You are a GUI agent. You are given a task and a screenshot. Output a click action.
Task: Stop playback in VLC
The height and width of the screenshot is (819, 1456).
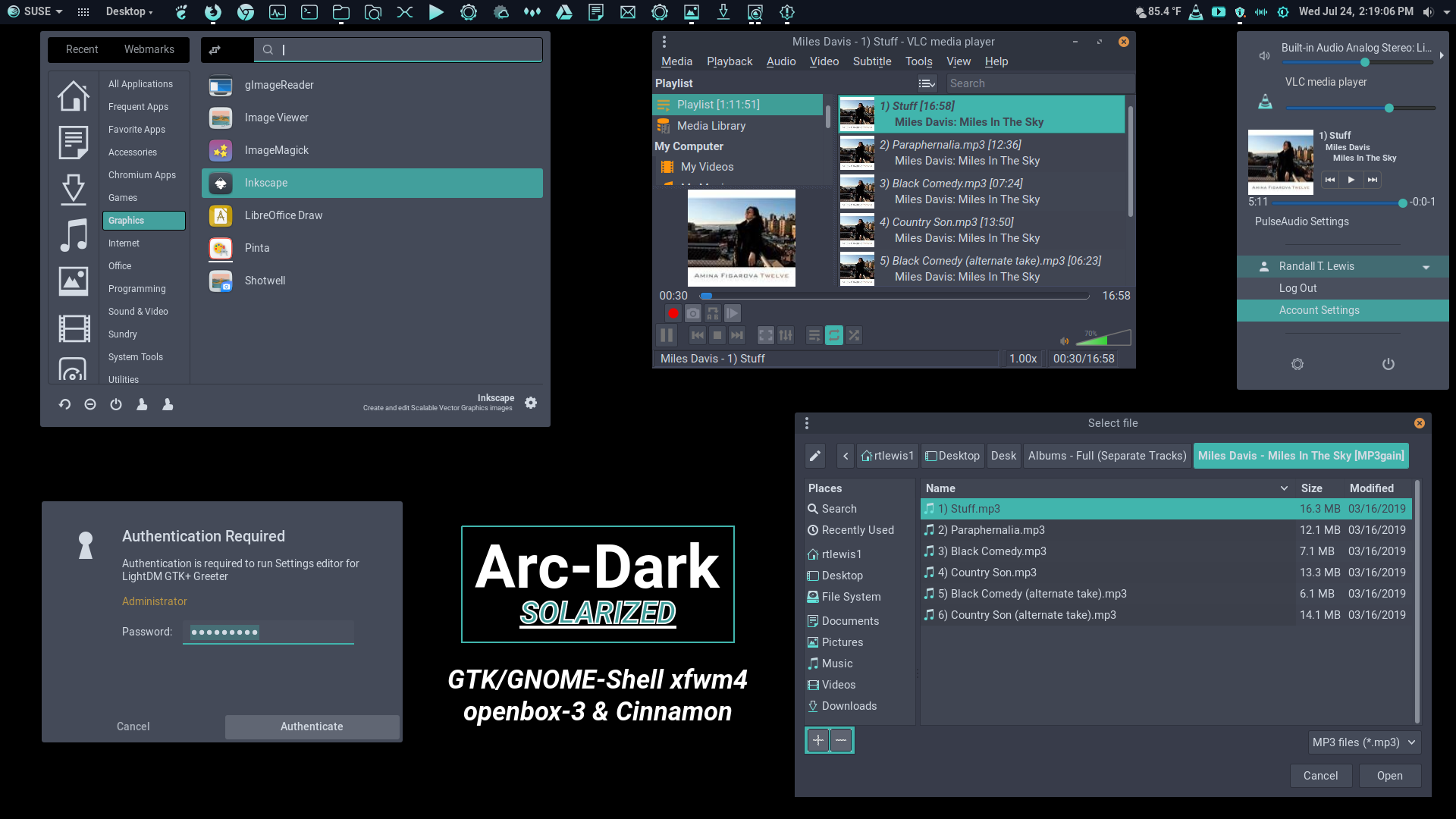(717, 335)
